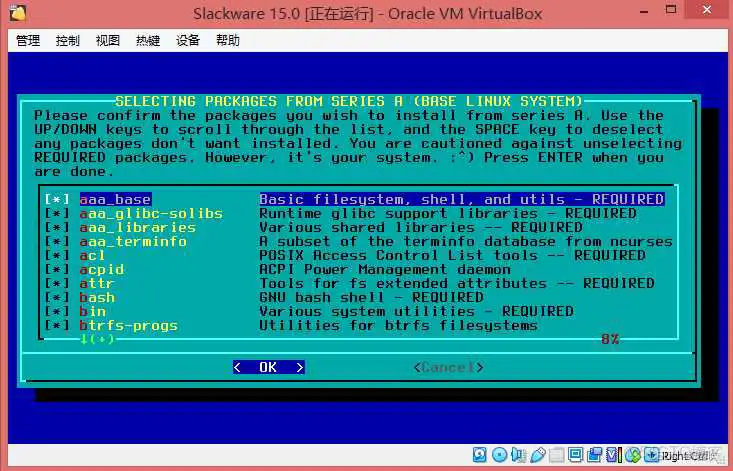Click the display monitor status icon
The height and width of the screenshot is (471, 733).
(x=575, y=457)
